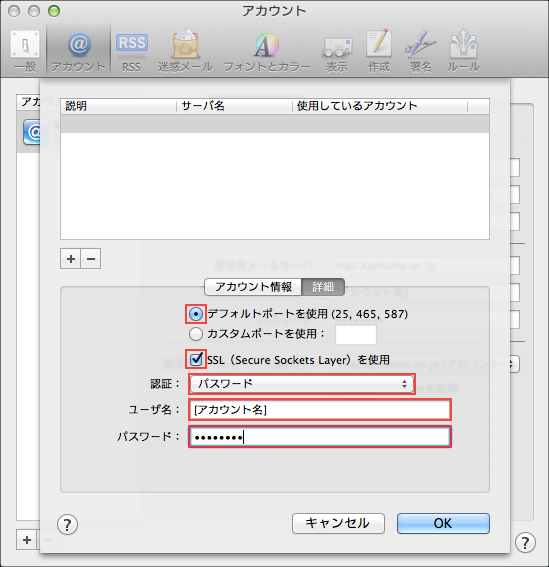Open the 一般 (General) preferences pane

(25, 51)
